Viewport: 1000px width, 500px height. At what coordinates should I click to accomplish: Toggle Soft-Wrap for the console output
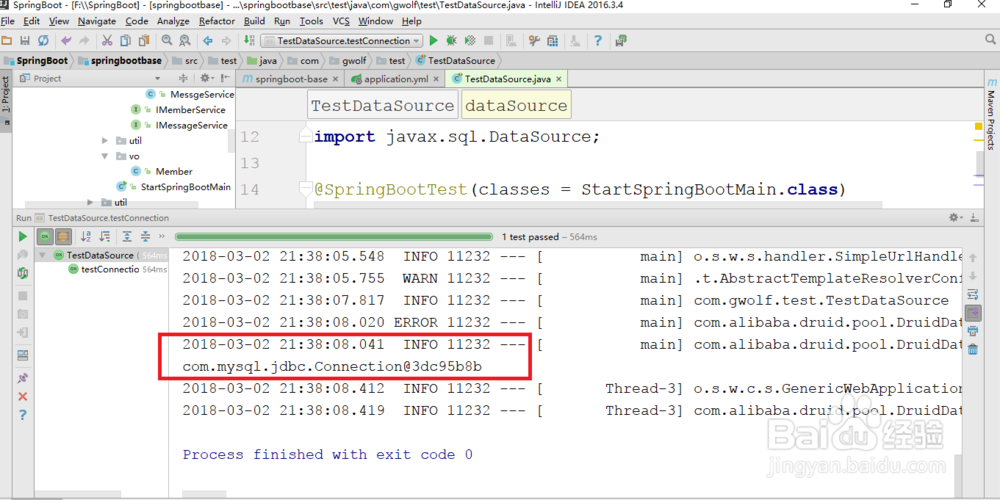[x=973, y=294]
